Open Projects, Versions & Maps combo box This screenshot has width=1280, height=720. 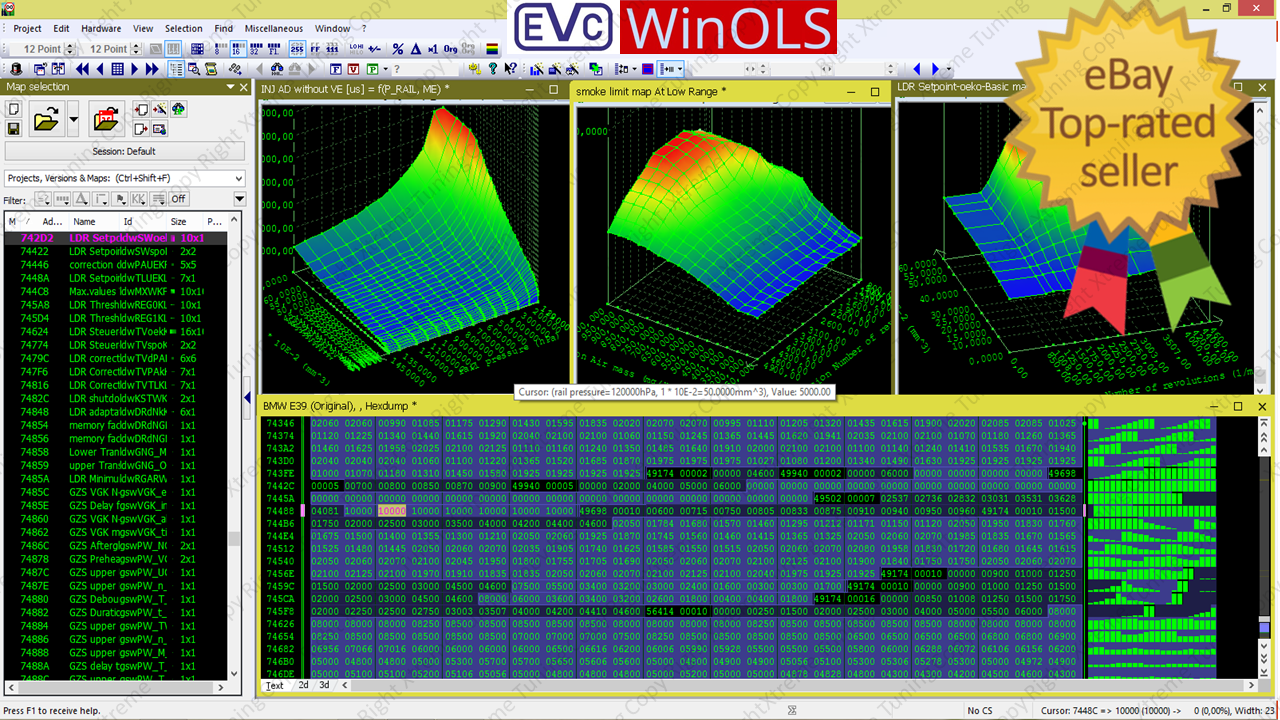tap(125, 178)
